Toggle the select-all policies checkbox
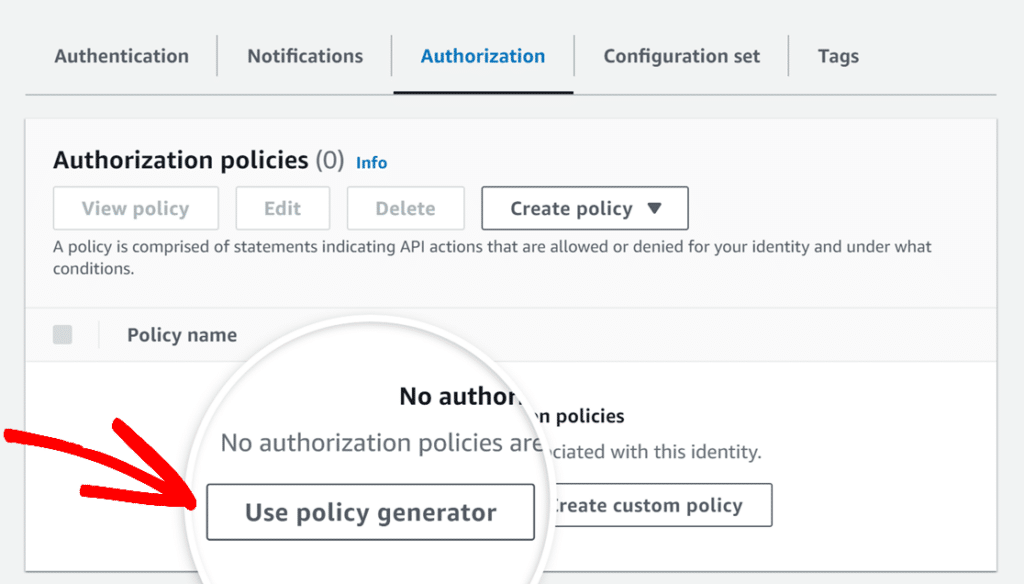The width and height of the screenshot is (1024, 584). (62, 335)
